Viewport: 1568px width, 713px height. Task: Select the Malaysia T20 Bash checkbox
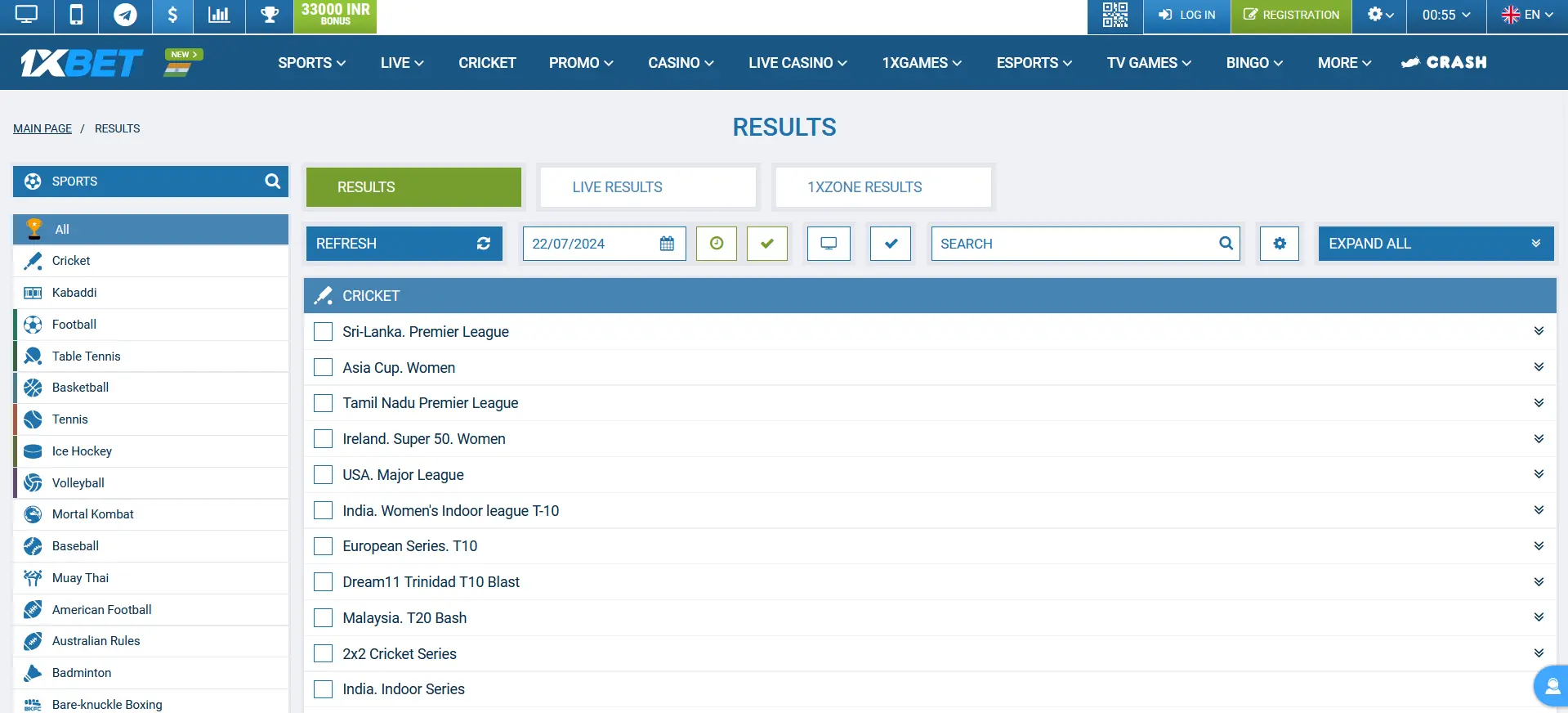pyautogui.click(x=324, y=618)
